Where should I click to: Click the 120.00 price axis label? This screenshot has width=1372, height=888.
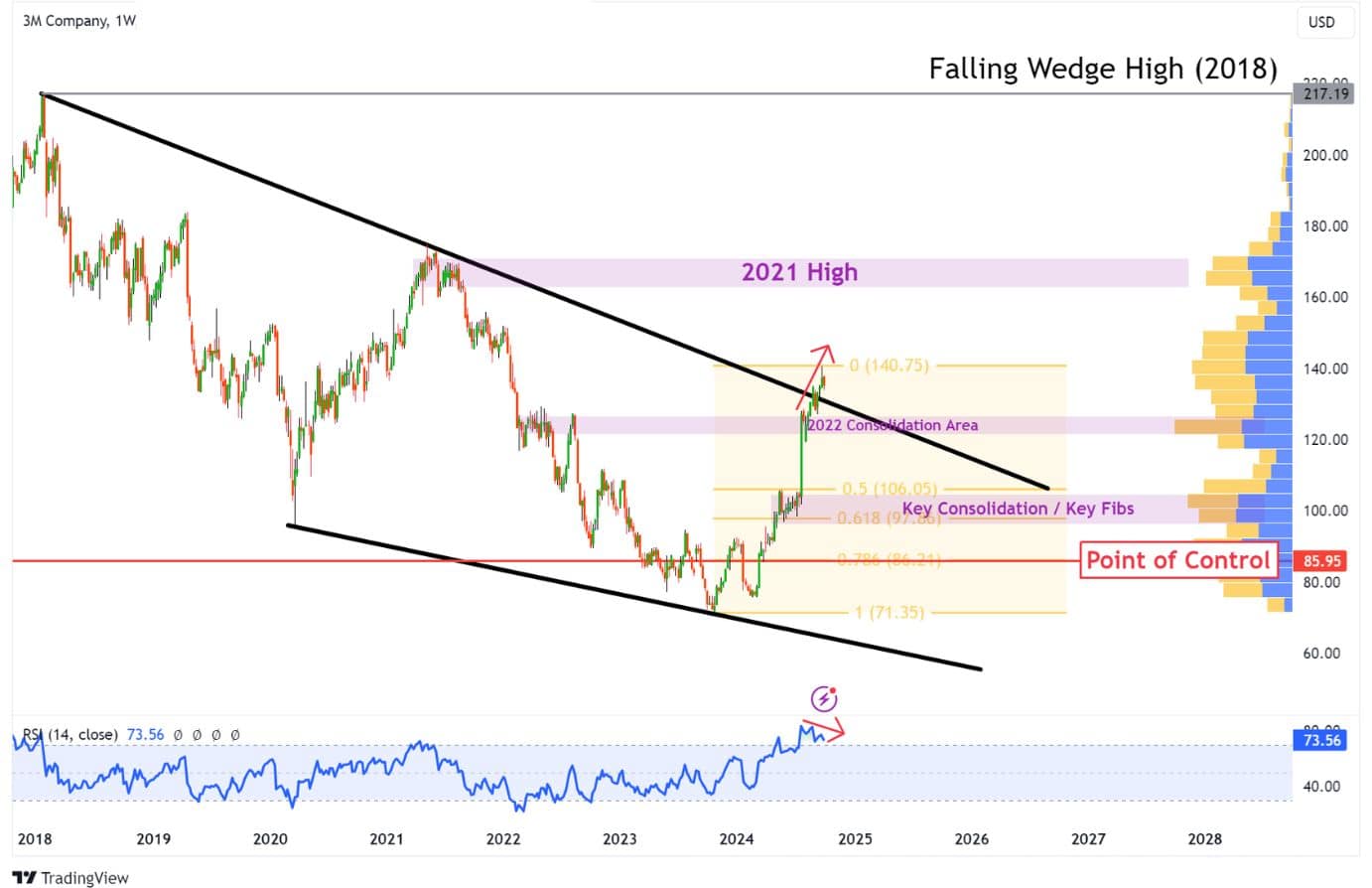point(1325,440)
